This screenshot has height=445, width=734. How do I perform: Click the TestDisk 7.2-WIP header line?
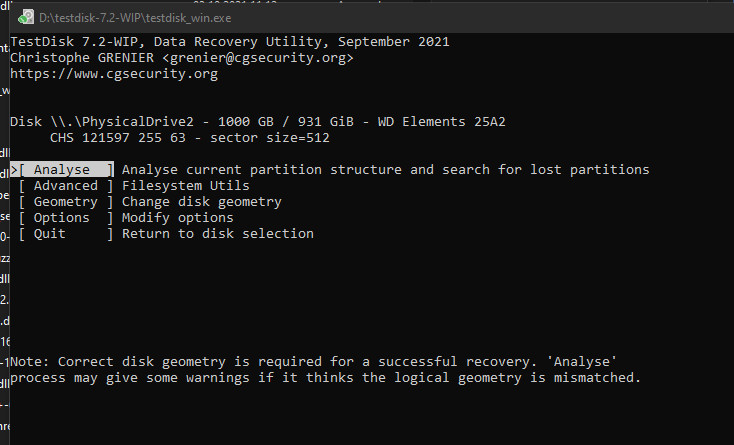pos(230,42)
